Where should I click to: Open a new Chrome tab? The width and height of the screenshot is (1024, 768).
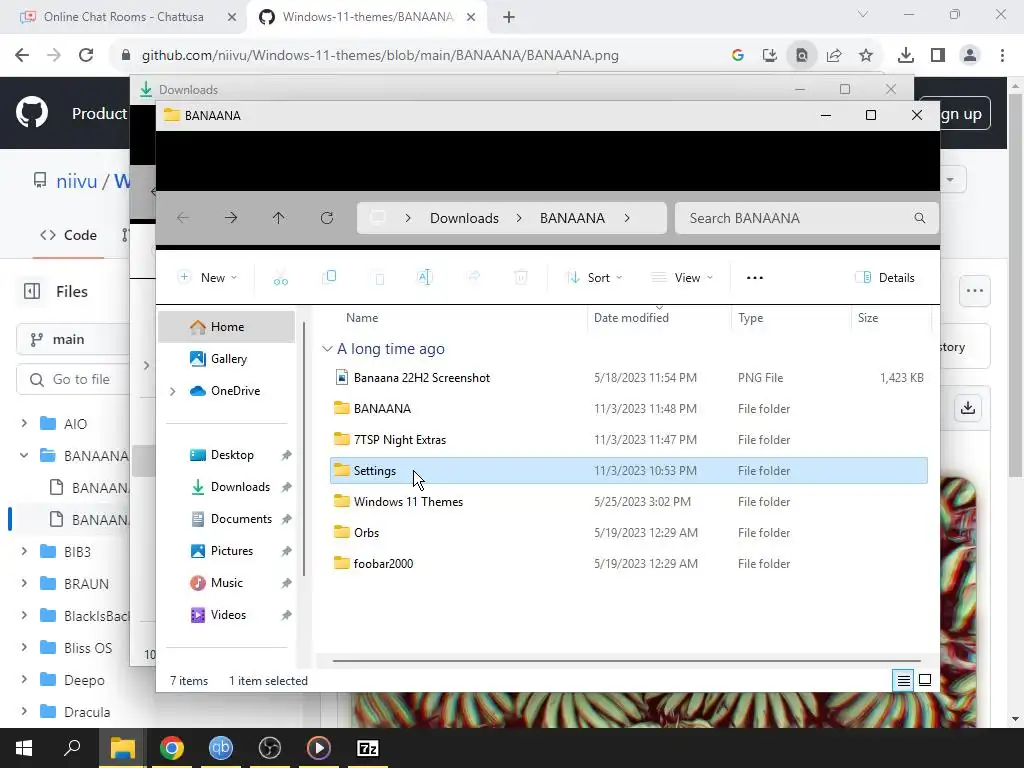tap(509, 18)
